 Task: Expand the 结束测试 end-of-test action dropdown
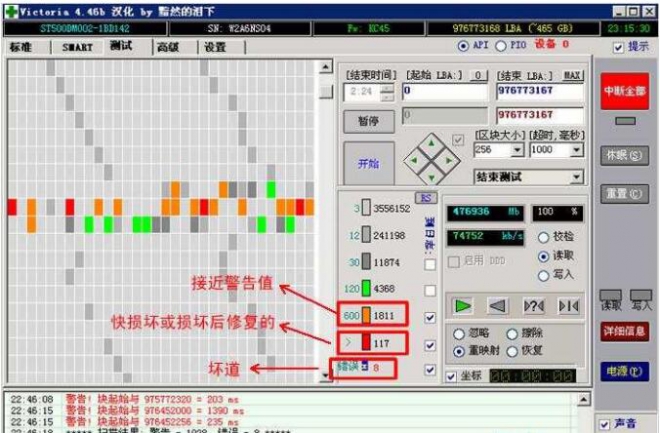coord(576,177)
